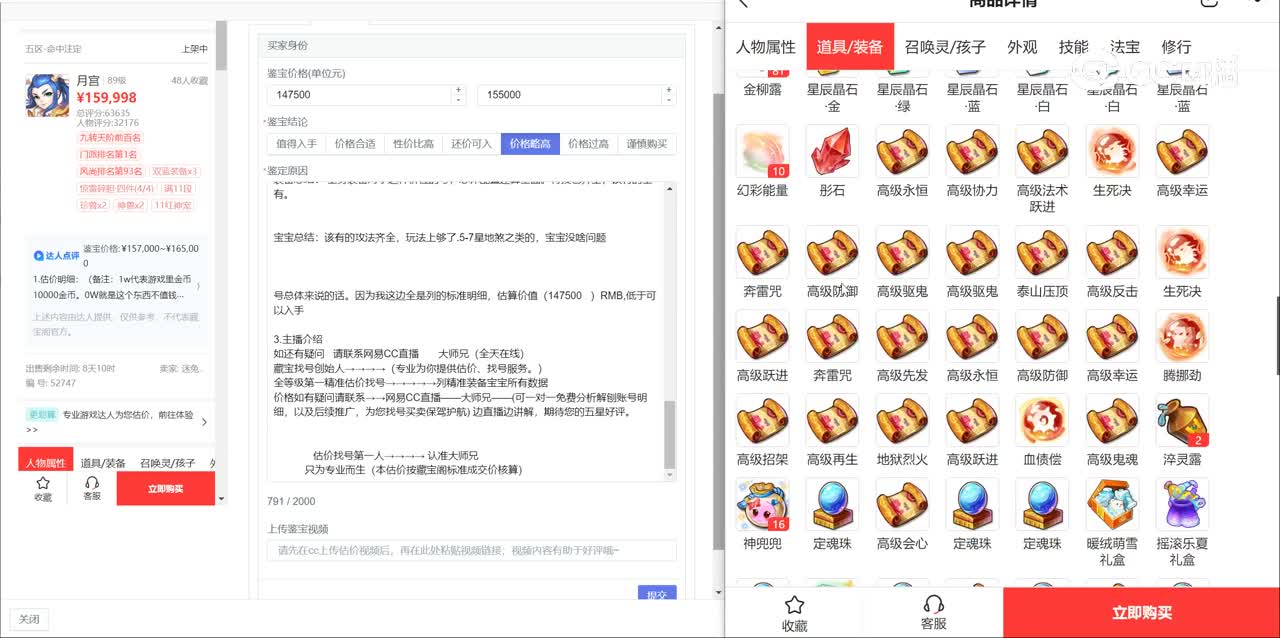
Task: Click 立即购买 button in left panel
Action: click(166, 489)
